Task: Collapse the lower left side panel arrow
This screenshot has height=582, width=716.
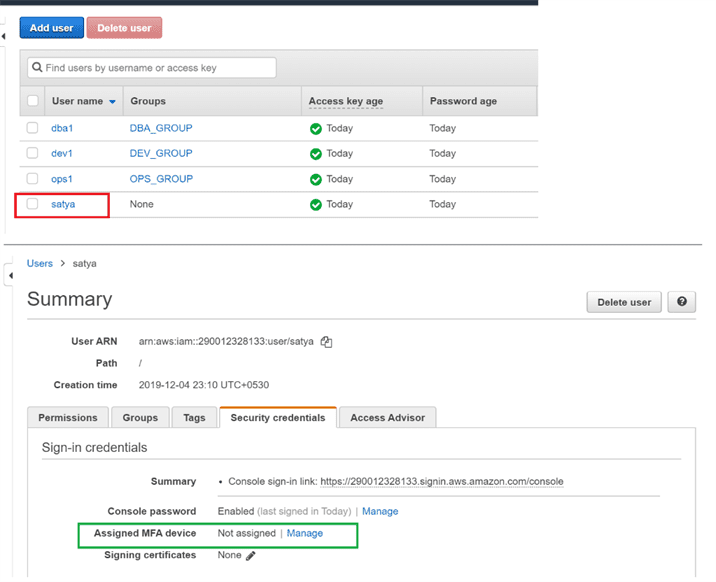Action: 10,275
